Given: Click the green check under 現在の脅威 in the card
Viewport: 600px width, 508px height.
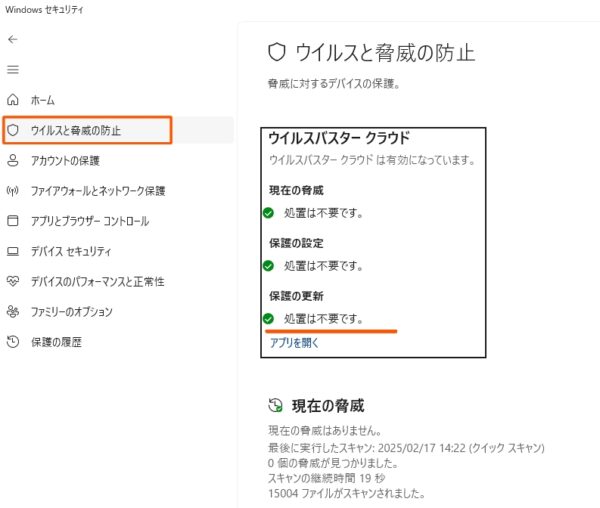Looking at the screenshot, I should 268,213.
